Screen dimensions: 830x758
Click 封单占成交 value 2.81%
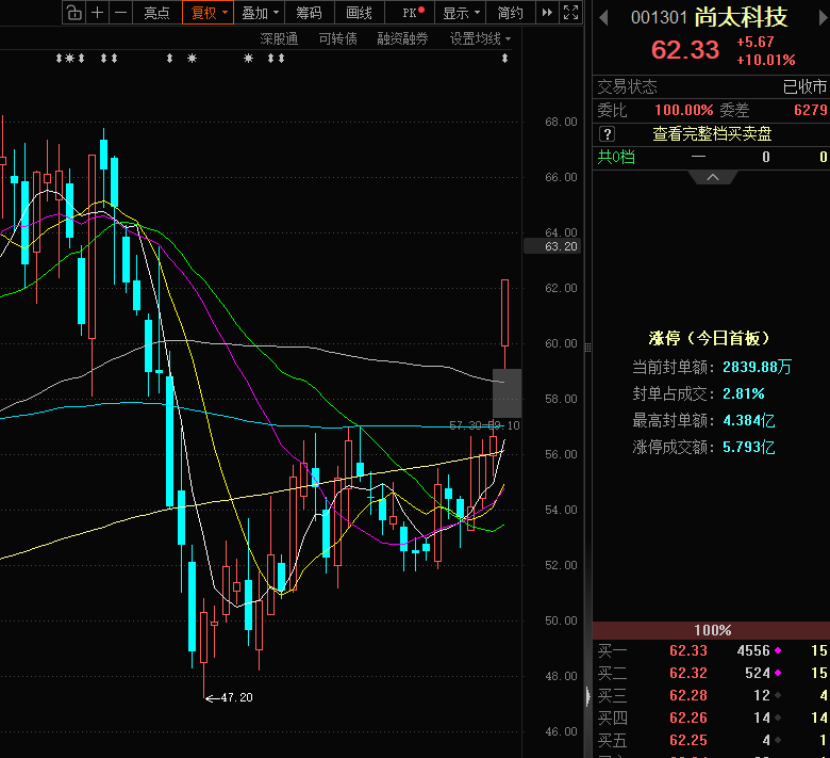(x=744, y=394)
